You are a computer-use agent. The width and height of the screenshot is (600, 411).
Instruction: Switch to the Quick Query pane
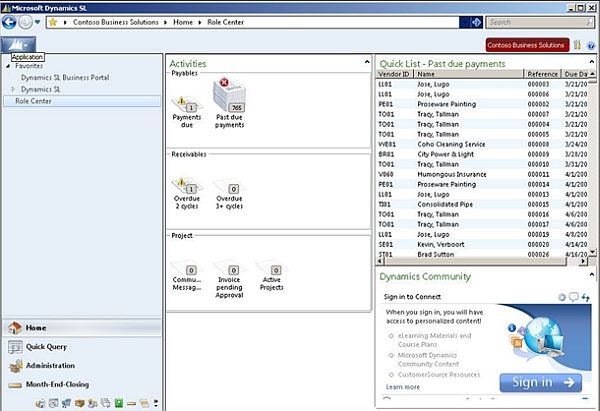coord(45,347)
